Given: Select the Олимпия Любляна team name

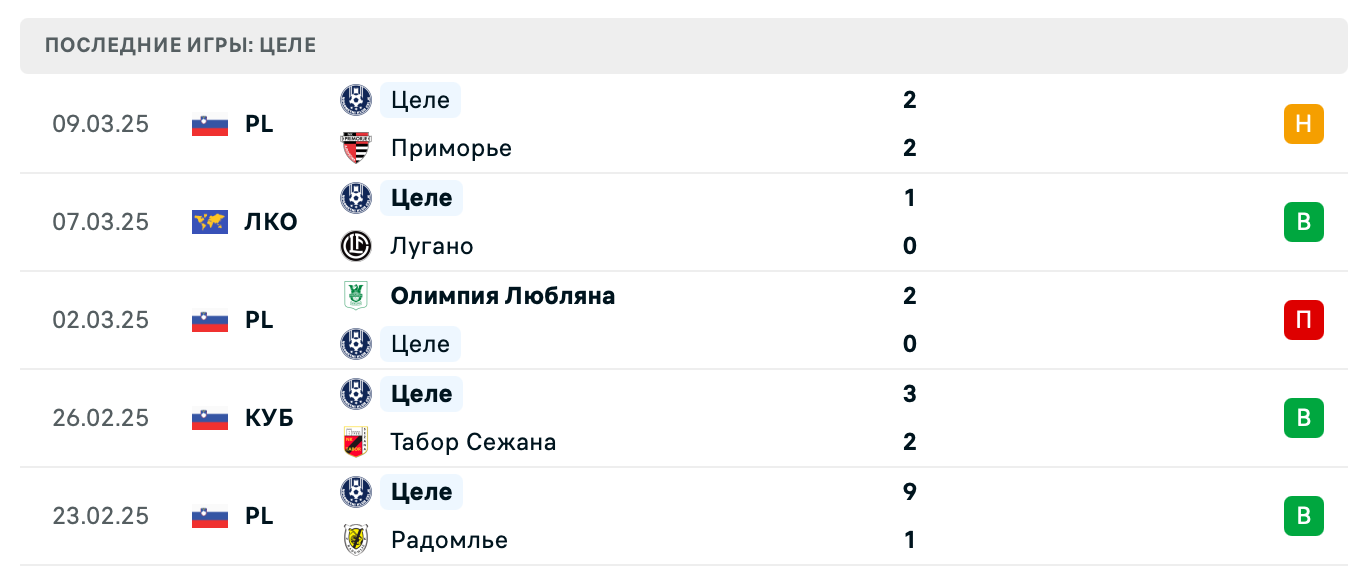Looking at the screenshot, I should click(503, 296).
